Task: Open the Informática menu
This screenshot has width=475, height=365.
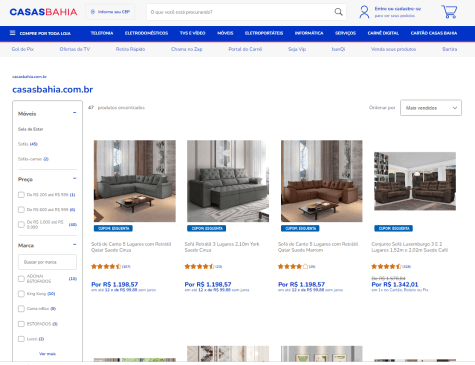Action: [309, 33]
